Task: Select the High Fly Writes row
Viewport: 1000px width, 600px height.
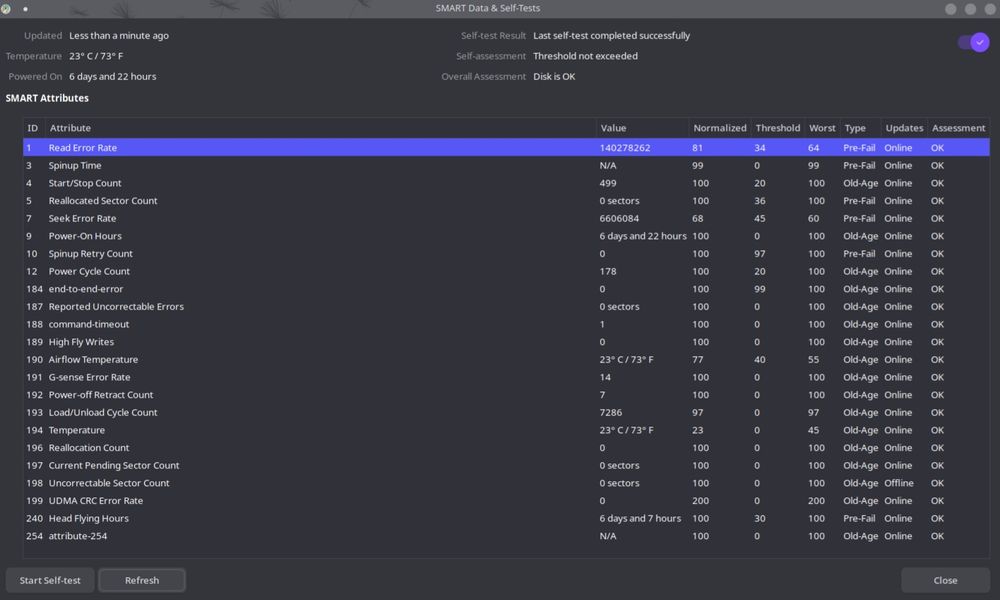Action: (x=506, y=342)
